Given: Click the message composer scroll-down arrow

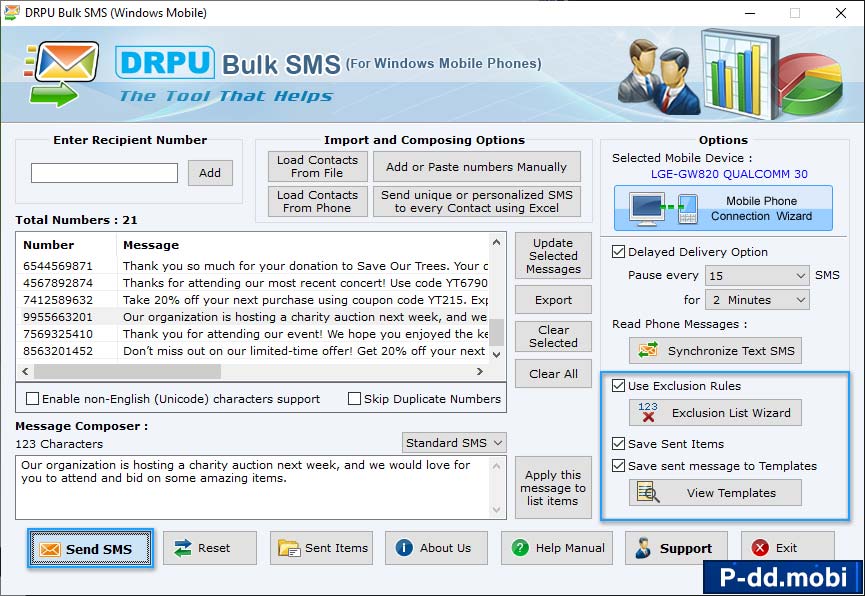Looking at the screenshot, I should tap(496, 509).
